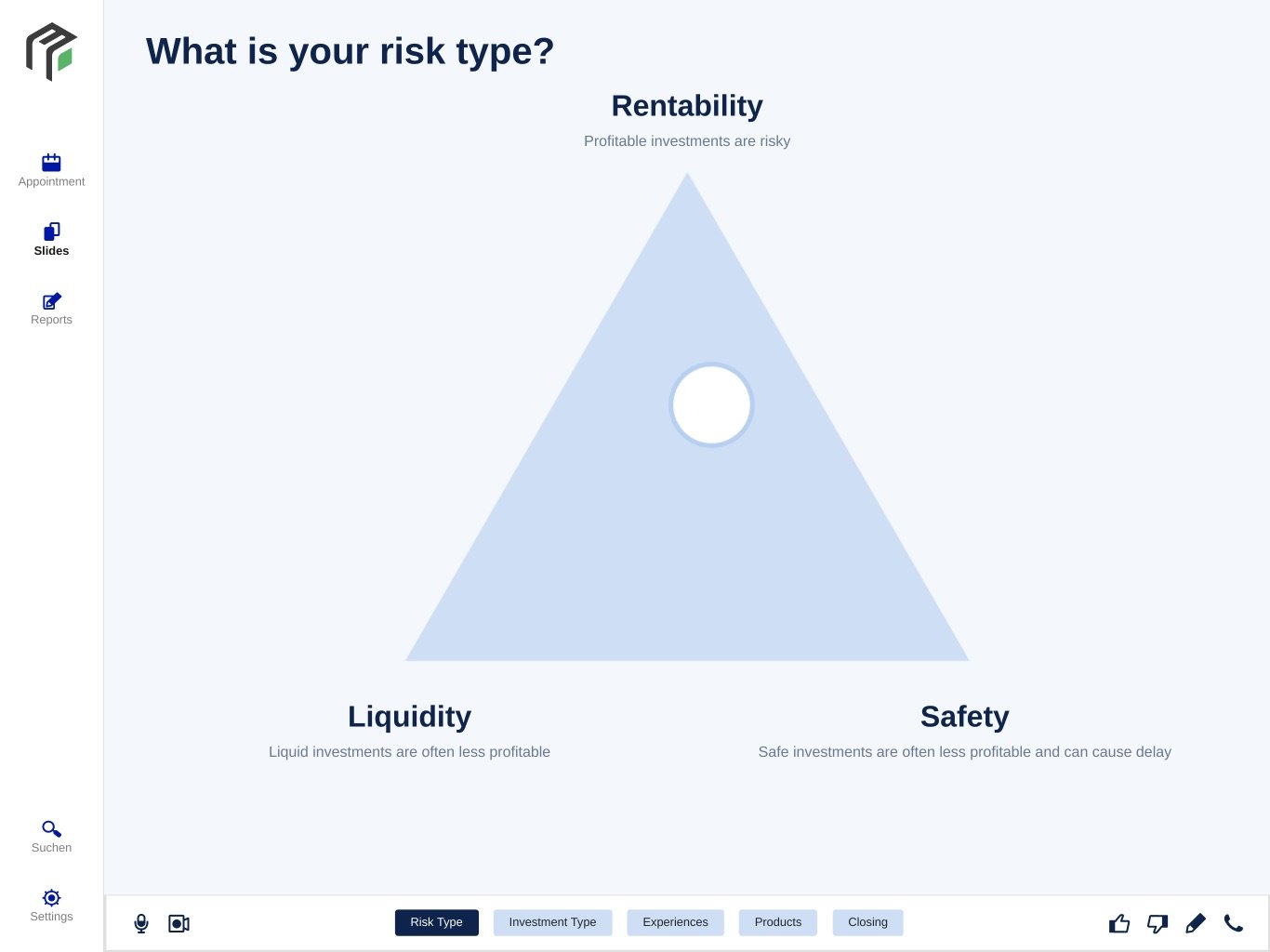The image size is (1270, 952).
Task: Click the thumbs down icon
Action: [1158, 923]
